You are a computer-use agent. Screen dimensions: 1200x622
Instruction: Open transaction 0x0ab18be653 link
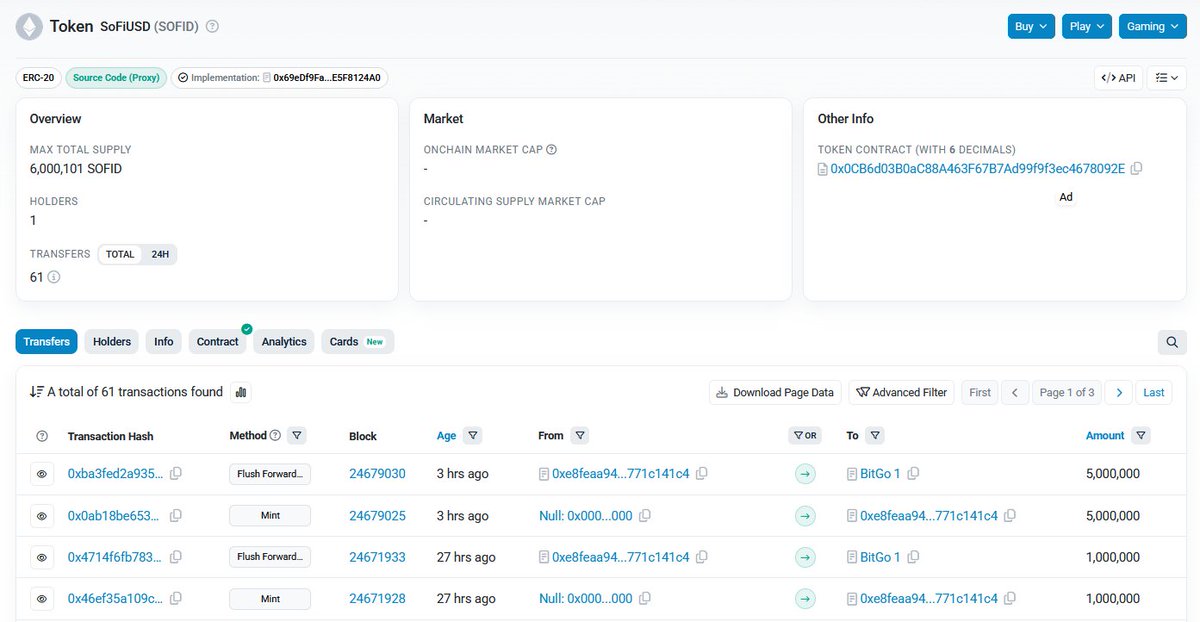pyautogui.click(x=113, y=516)
